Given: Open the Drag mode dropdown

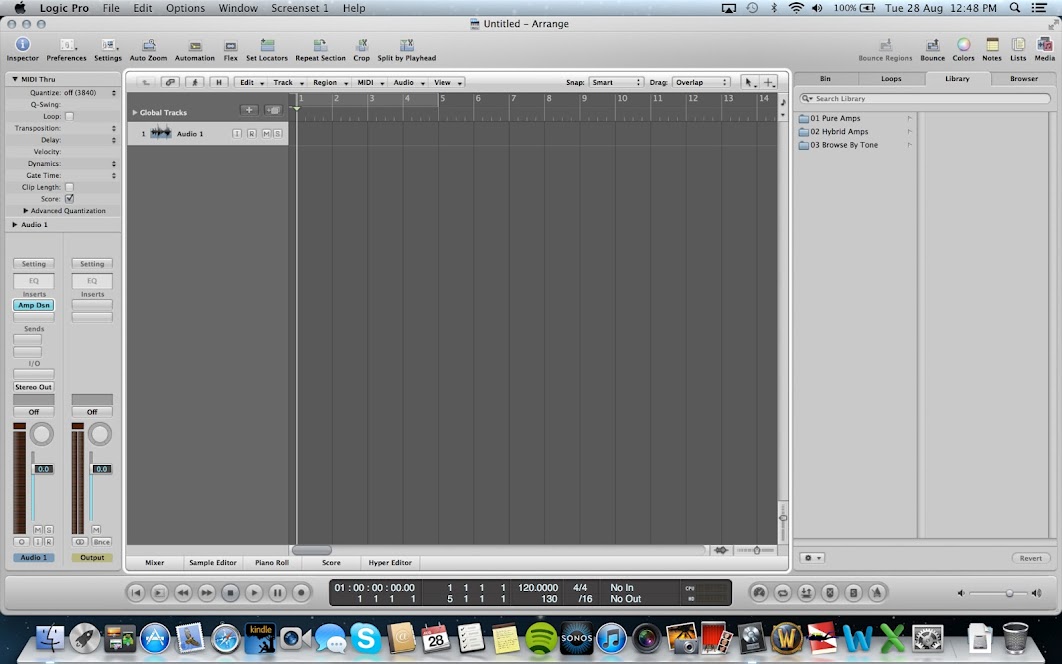Looking at the screenshot, I should pyautogui.click(x=700, y=83).
